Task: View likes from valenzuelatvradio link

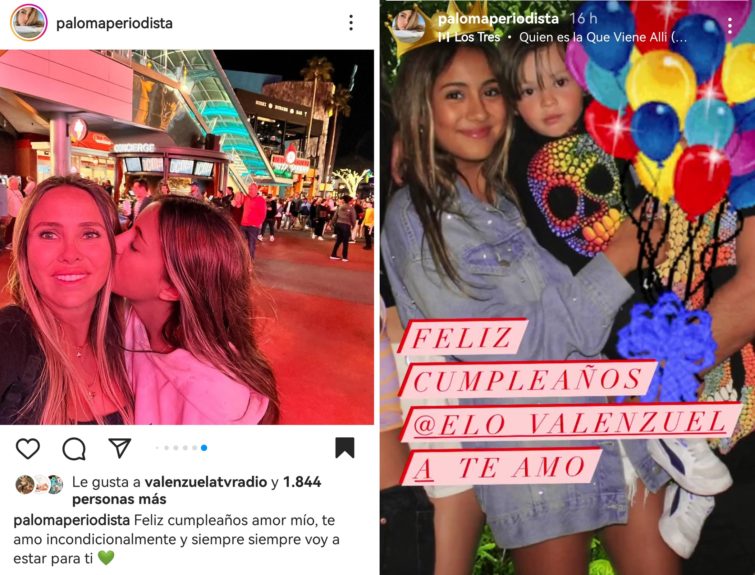Action: click(206, 482)
